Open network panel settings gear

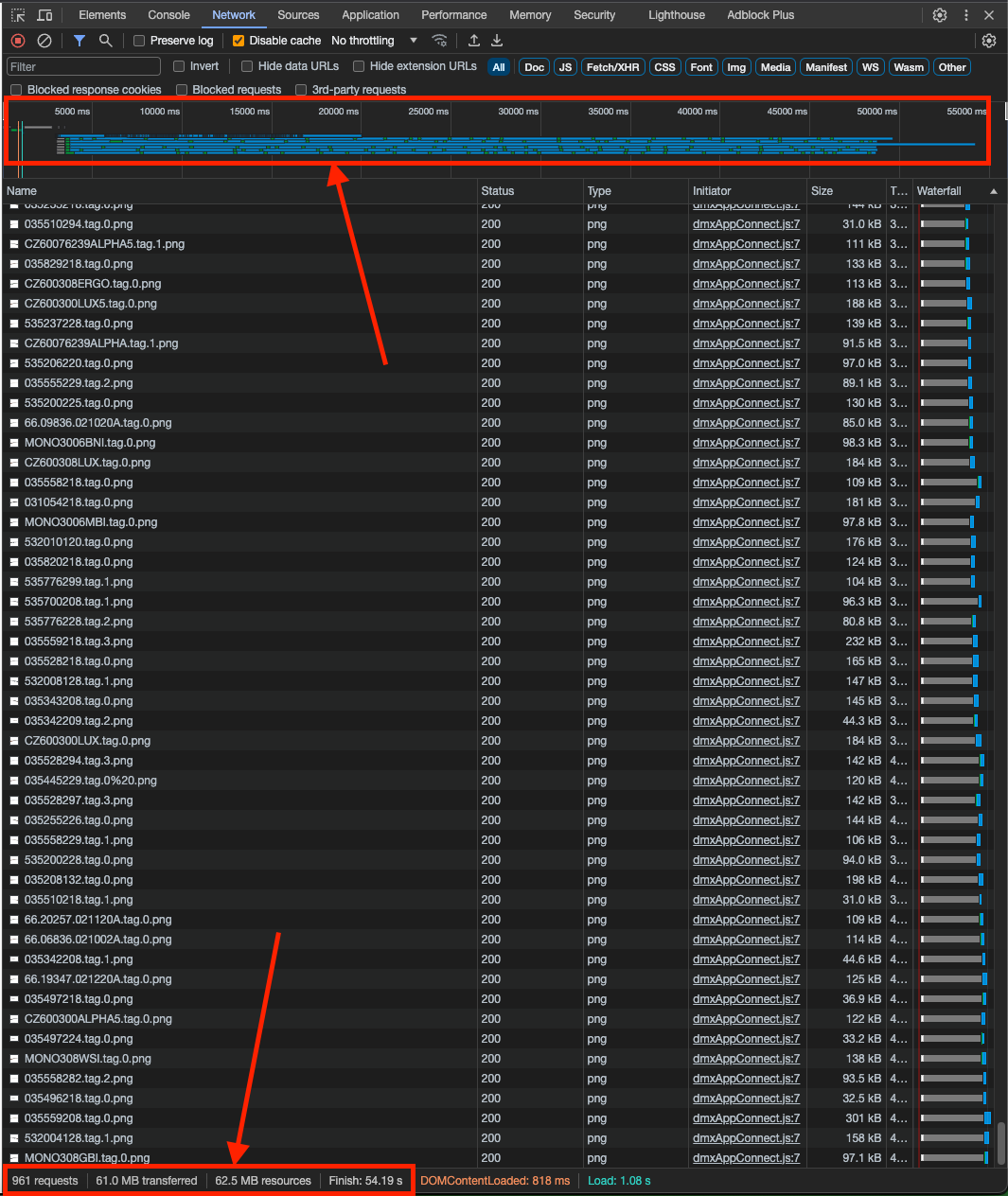tap(989, 41)
